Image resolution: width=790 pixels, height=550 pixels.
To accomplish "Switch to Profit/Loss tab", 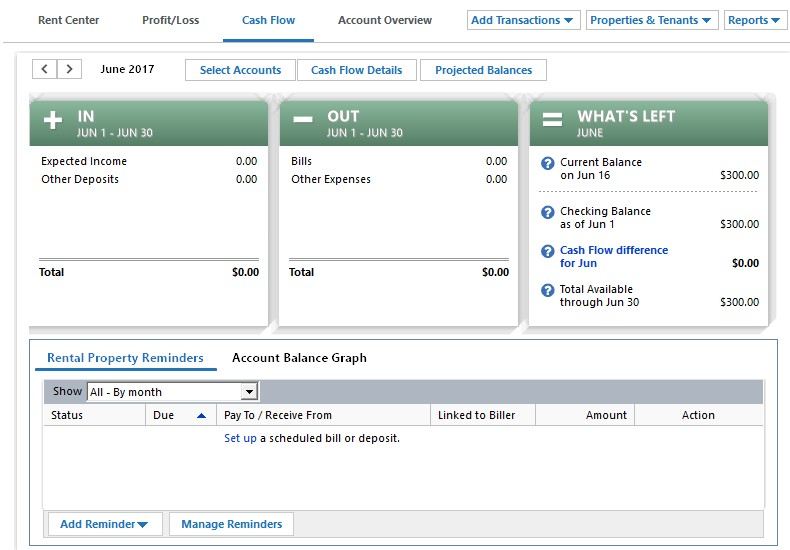I will (x=171, y=20).
